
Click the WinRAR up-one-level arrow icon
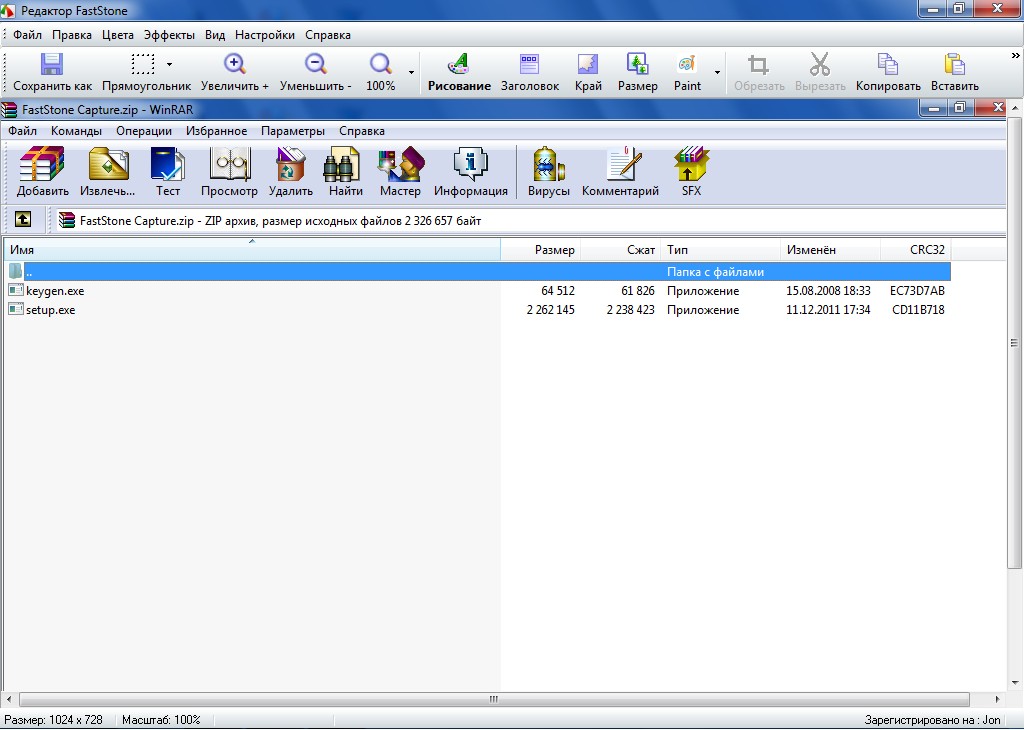pyautogui.click(x=23, y=219)
